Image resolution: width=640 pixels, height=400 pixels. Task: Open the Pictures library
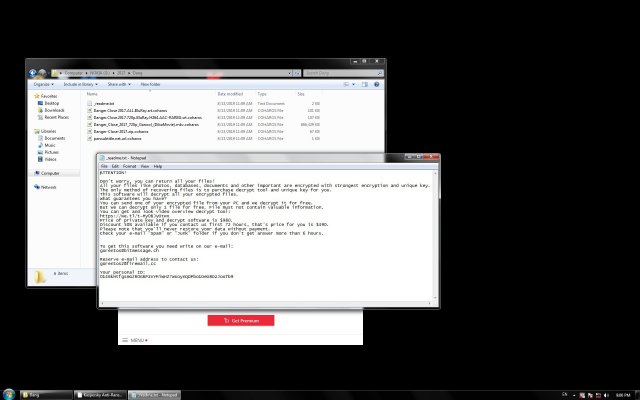(48, 152)
